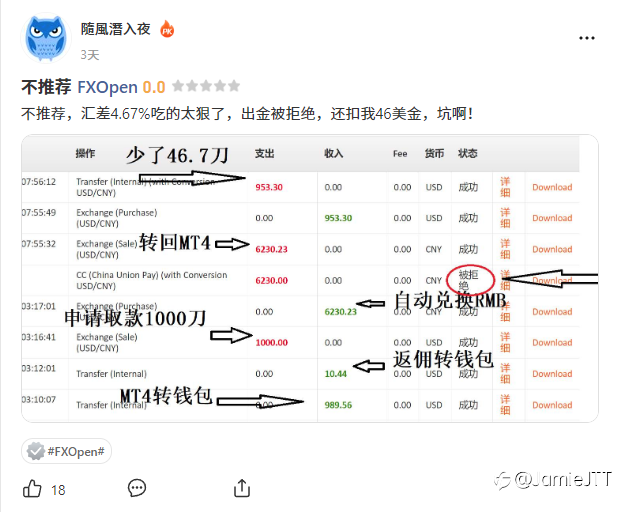Image resolution: width=619 pixels, height=512 pixels.
Task: Click Download for the 1000.00 row
Action: click(552, 342)
